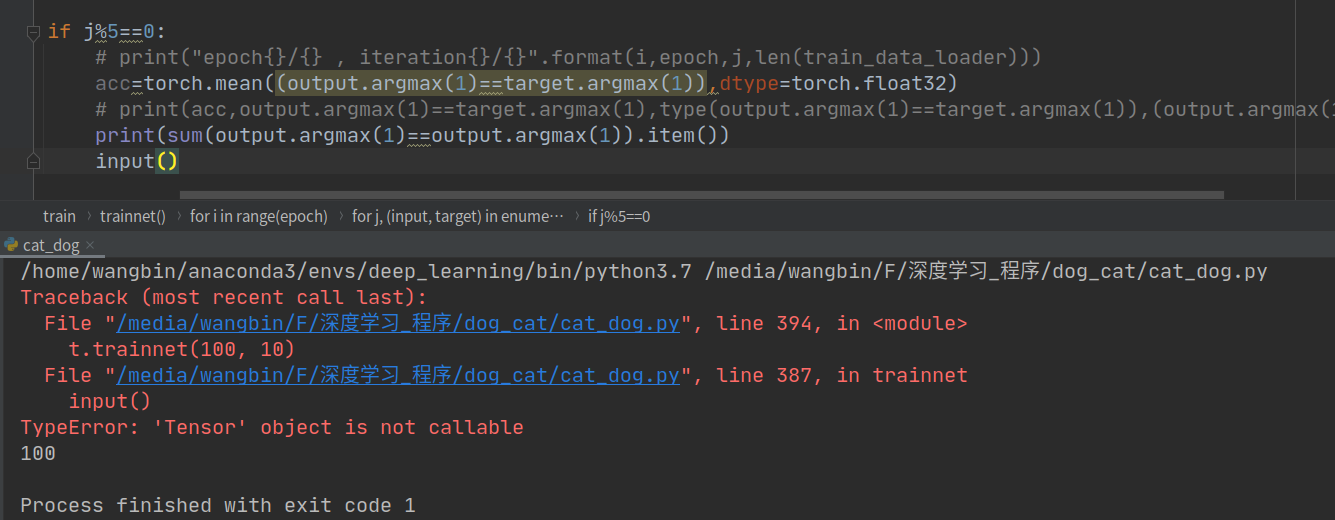Viewport: 1335px width, 520px height.
Task: Click 'Traceback (most recent call last)' line
Action: [224, 297]
